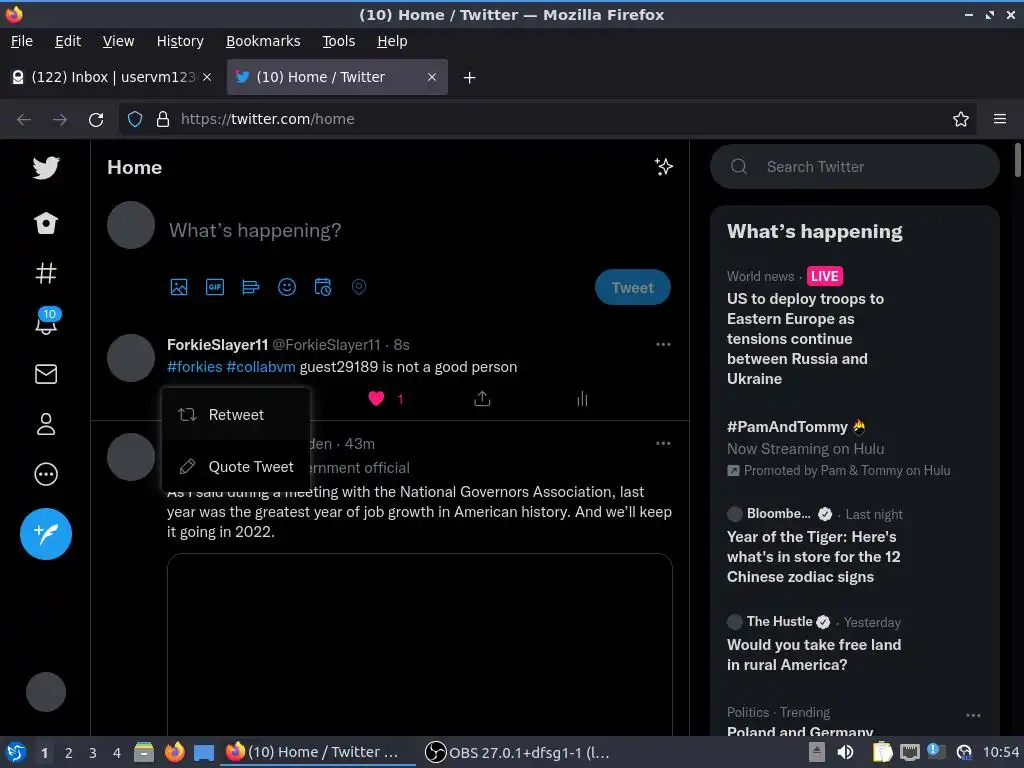The image size is (1024, 768).
Task: Open US to deploy troops news story
Action: pyautogui.click(x=806, y=338)
